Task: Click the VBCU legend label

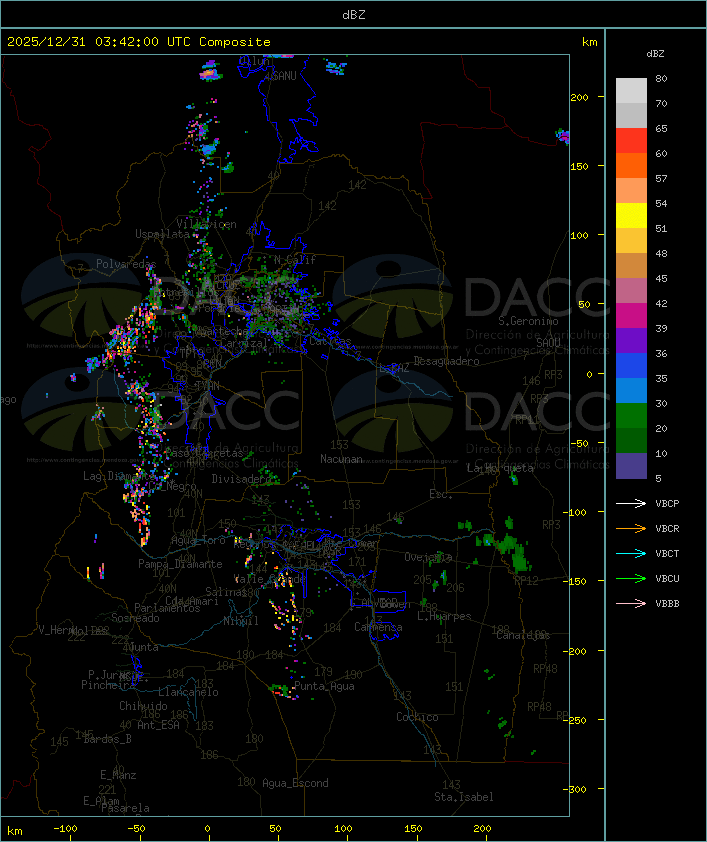Action: pos(667,578)
